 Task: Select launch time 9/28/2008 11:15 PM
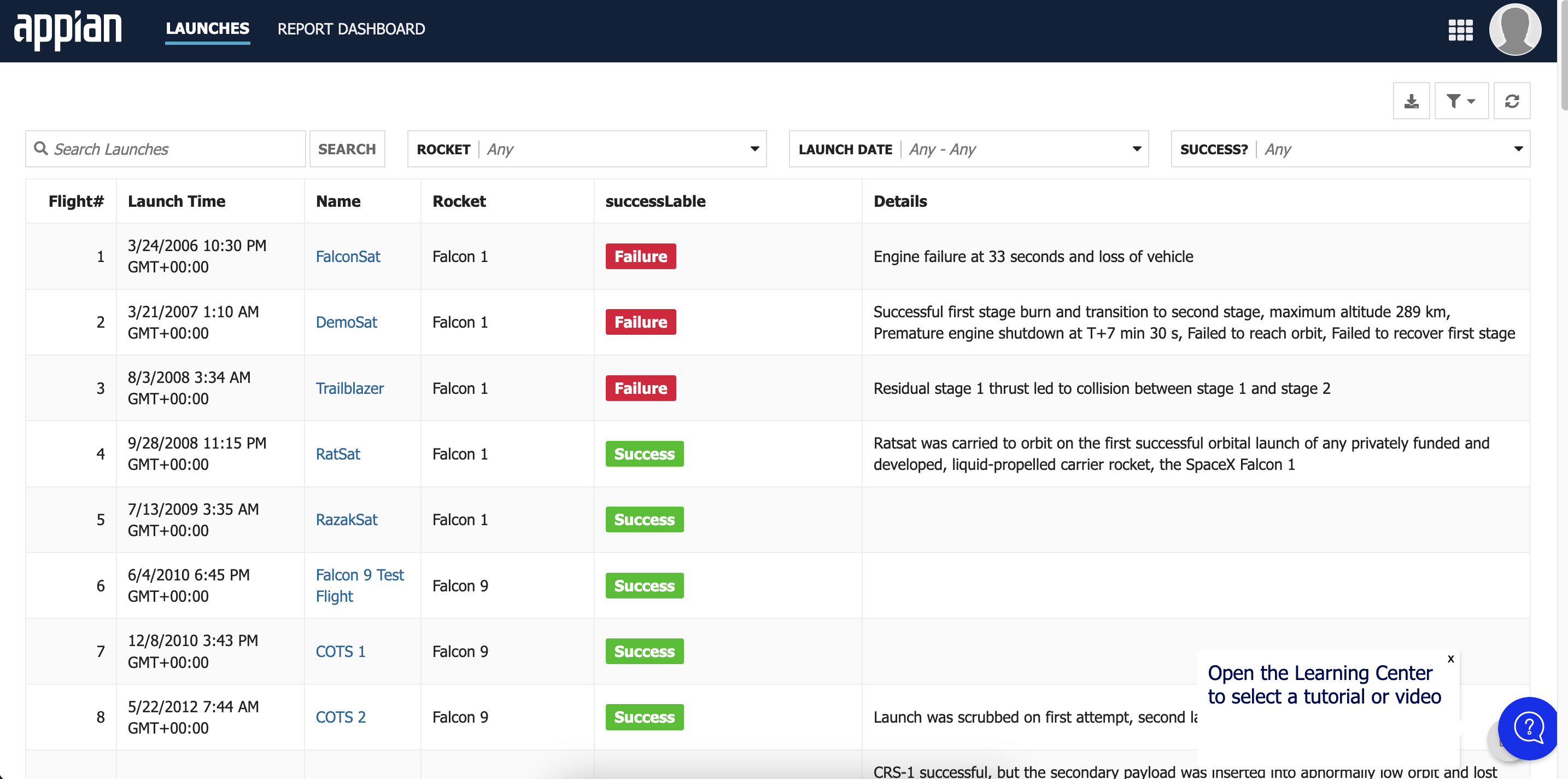point(197,454)
